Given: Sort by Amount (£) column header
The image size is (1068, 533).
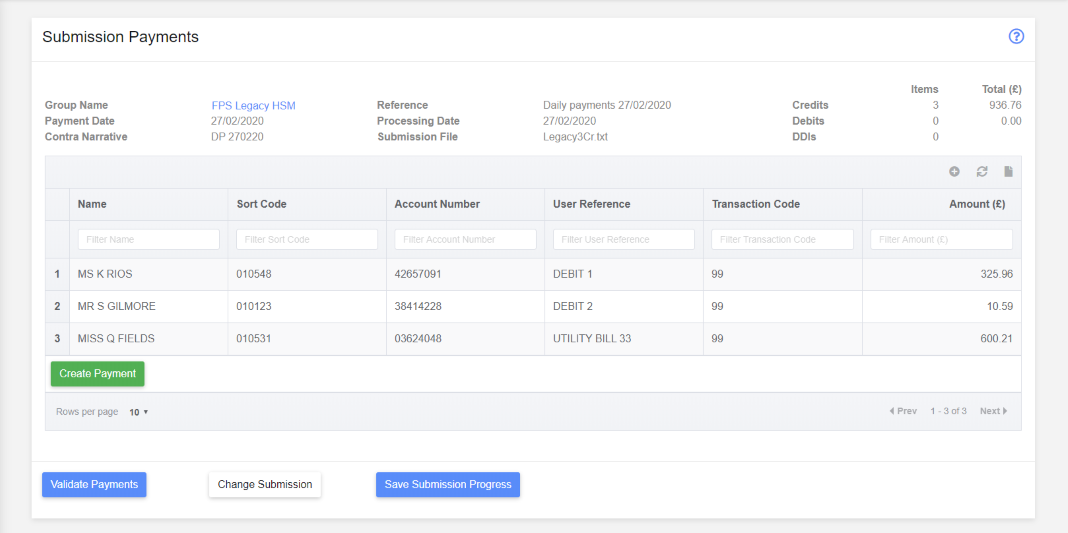Looking at the screenshot, I should click(941, 204).
